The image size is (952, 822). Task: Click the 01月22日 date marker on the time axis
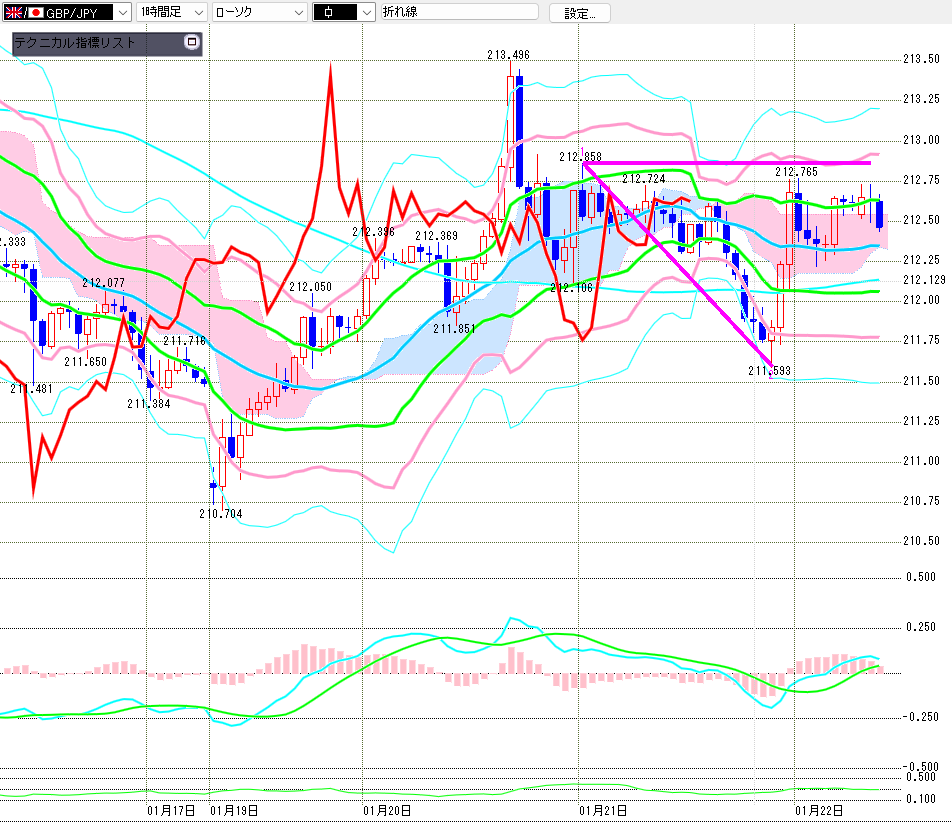click(x=819, y=810)
